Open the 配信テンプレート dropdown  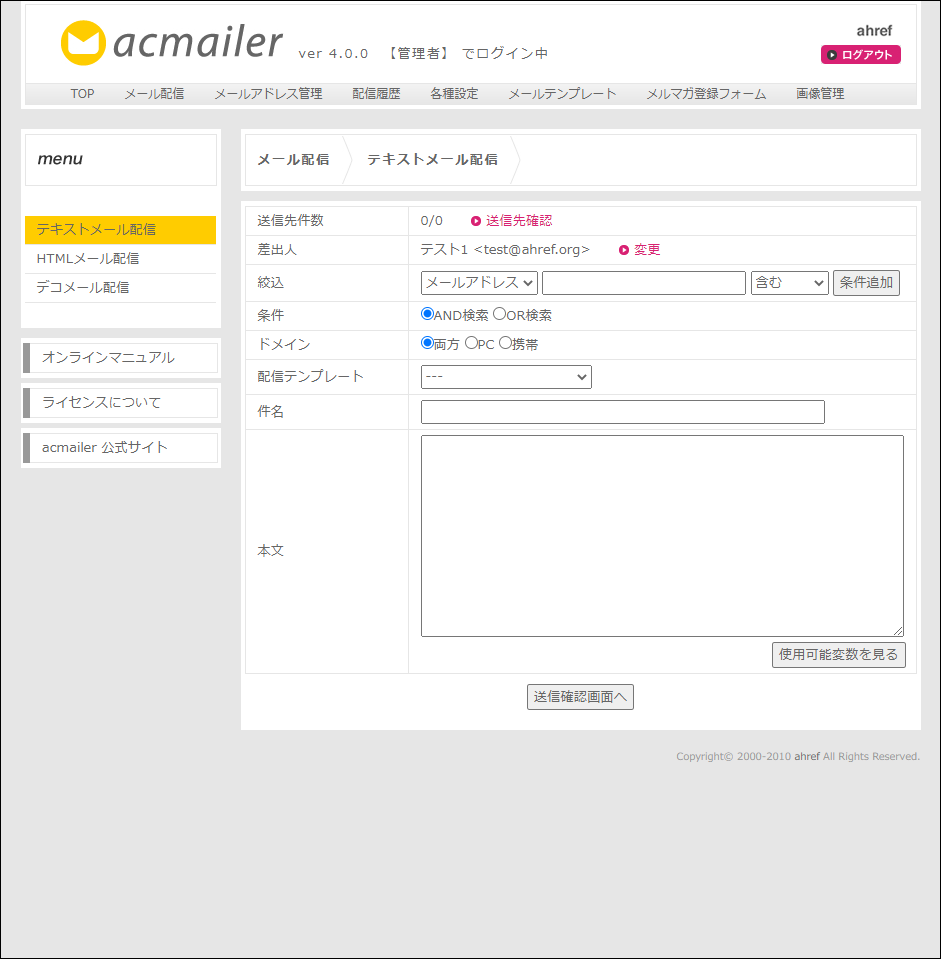tap(505, 377)
